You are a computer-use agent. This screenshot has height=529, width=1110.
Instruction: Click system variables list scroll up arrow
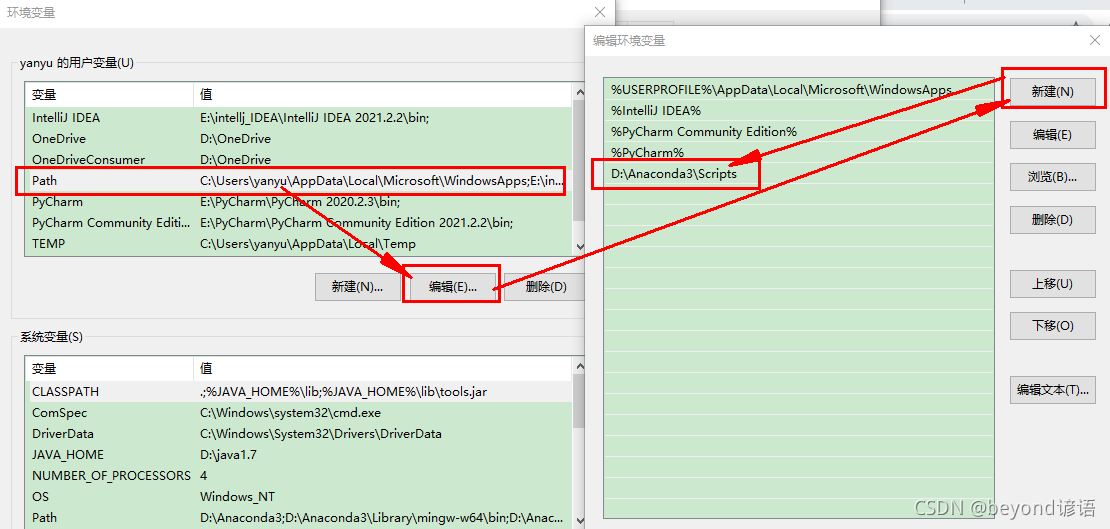point(579,366)
